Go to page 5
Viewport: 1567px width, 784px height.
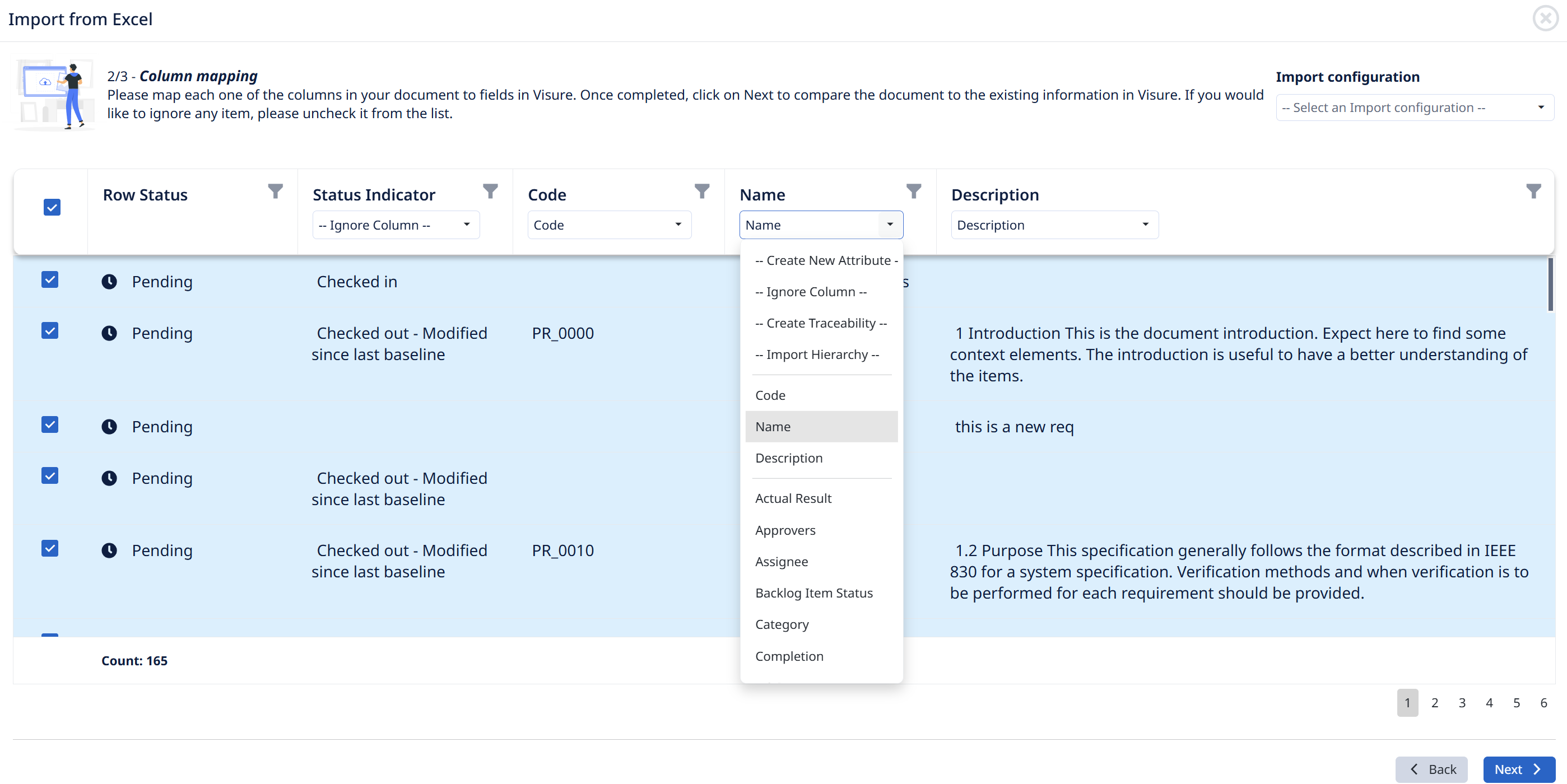1517,702
